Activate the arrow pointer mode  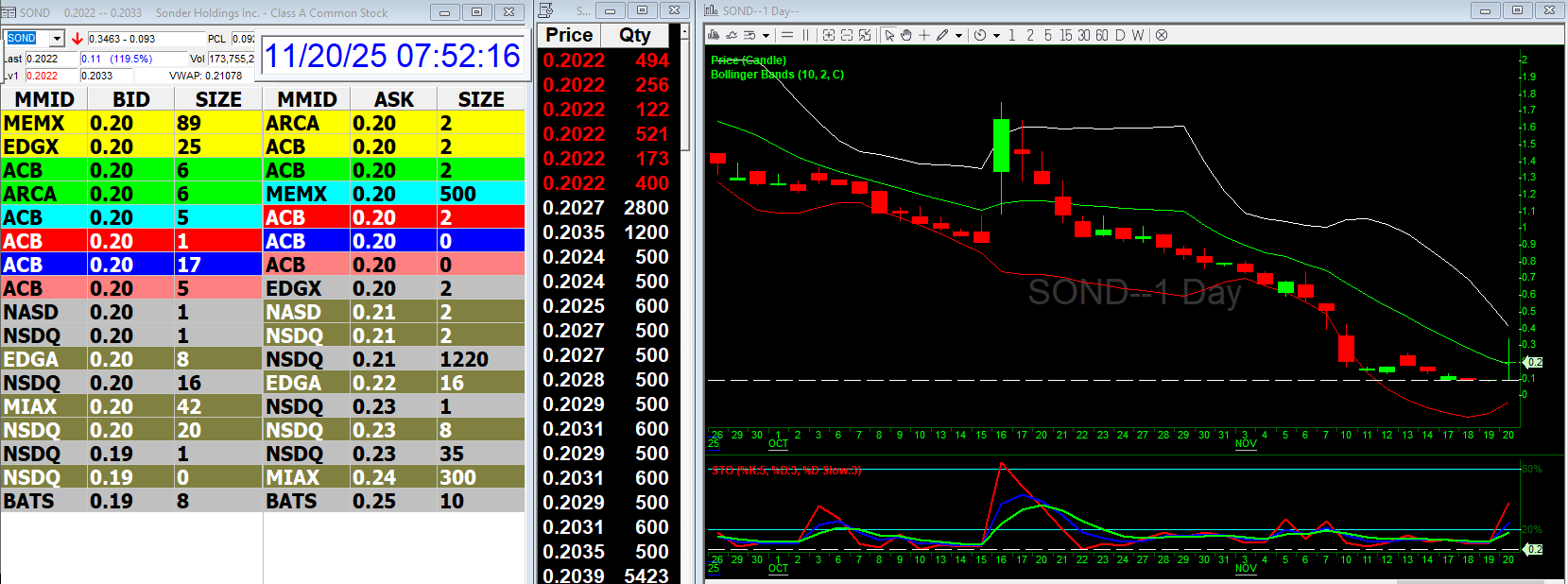889,35
